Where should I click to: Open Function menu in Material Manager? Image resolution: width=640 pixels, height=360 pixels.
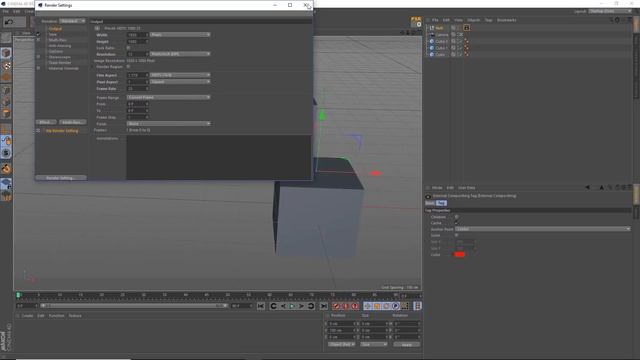(56, 316)
